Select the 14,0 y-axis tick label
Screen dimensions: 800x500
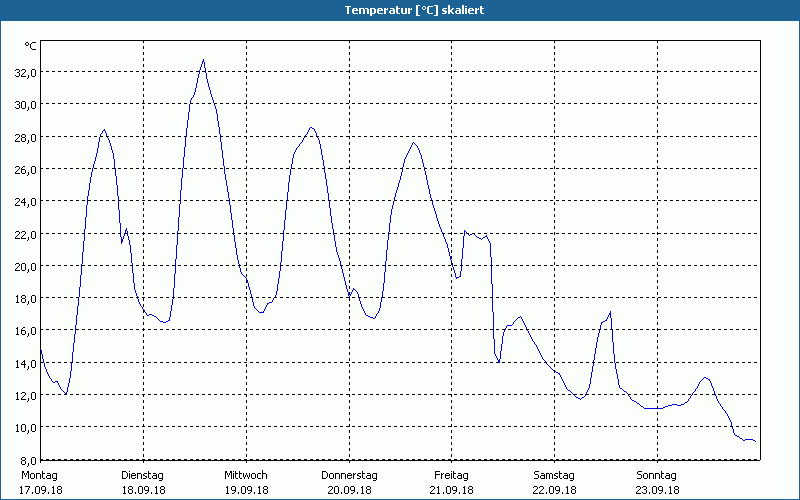pos(25,363)
